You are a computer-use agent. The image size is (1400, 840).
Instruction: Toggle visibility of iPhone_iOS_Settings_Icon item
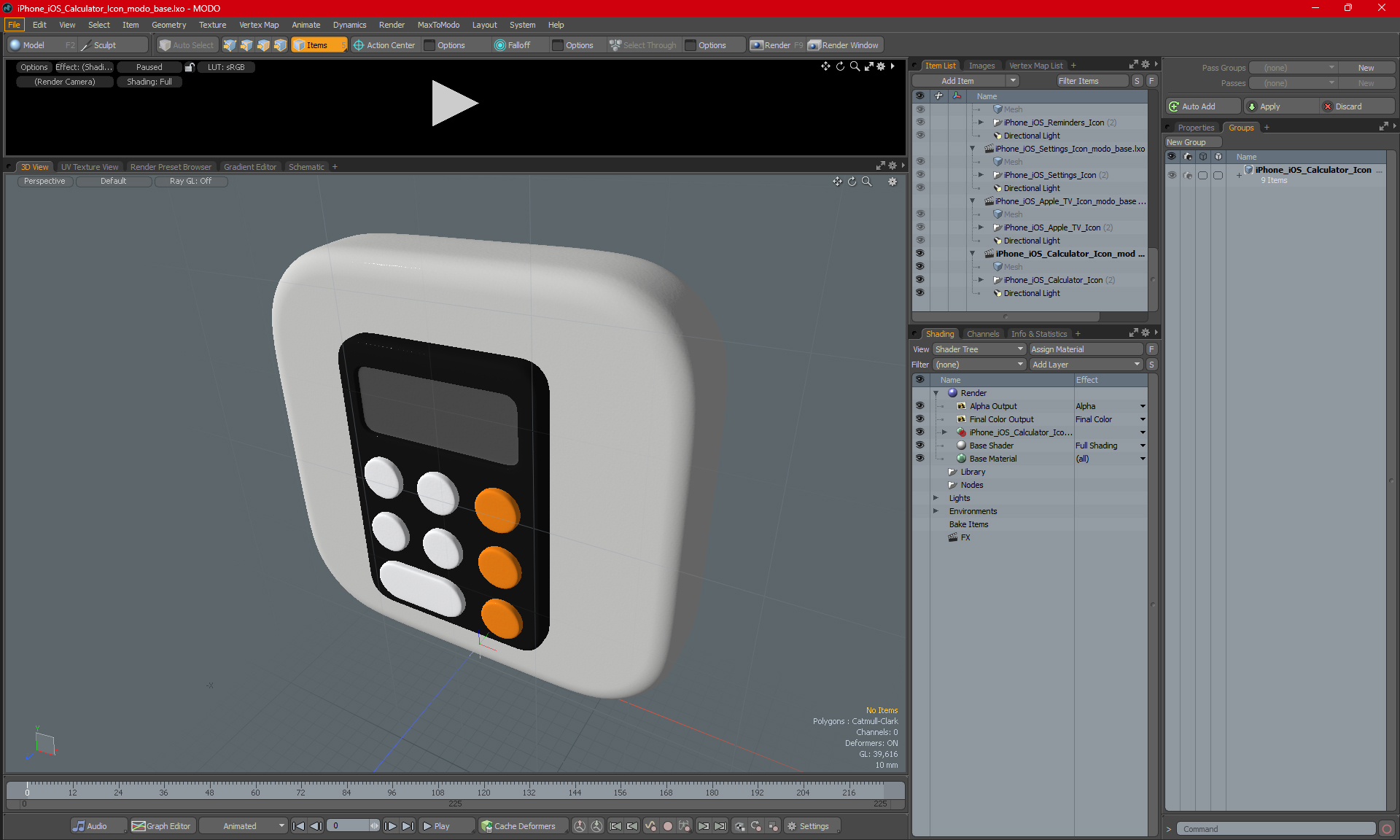pos(920,175)
